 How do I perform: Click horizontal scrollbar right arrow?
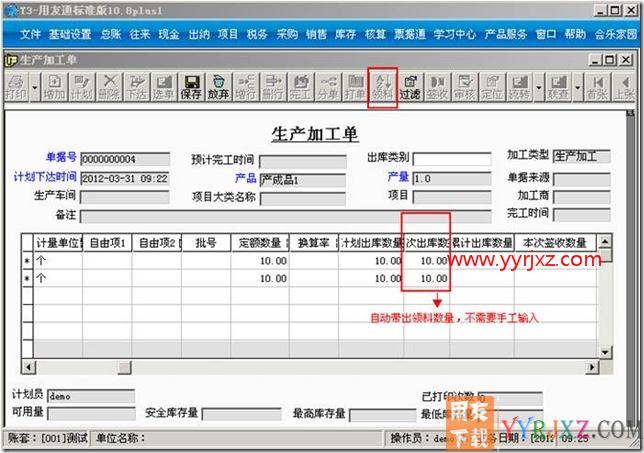point(592,367)
